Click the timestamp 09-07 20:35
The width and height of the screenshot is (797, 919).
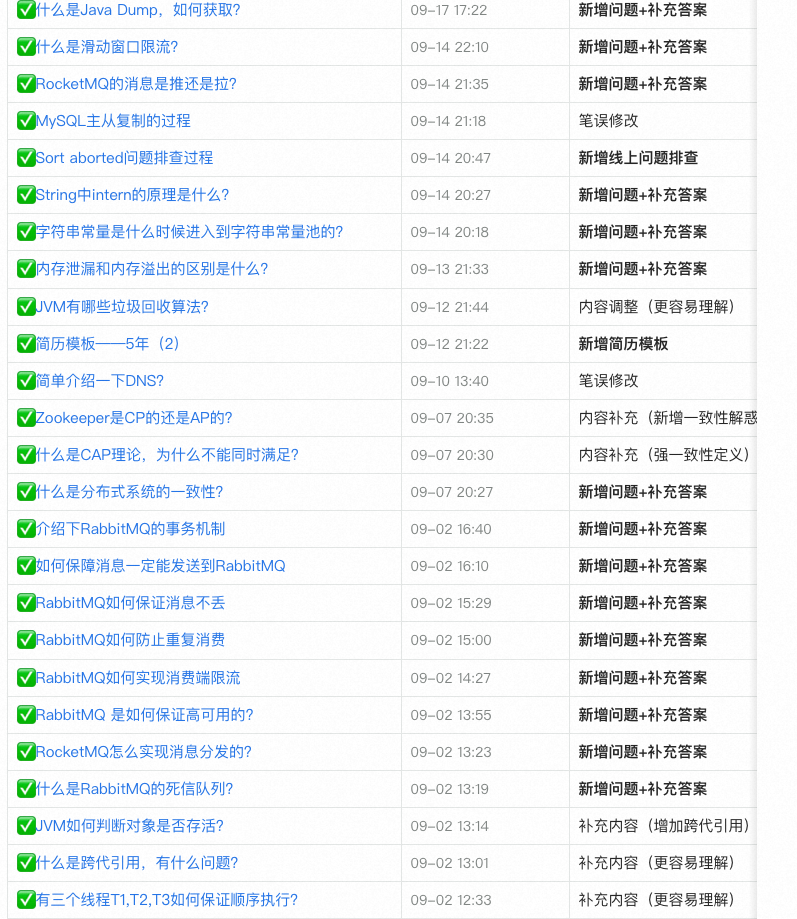pos(452,418)
